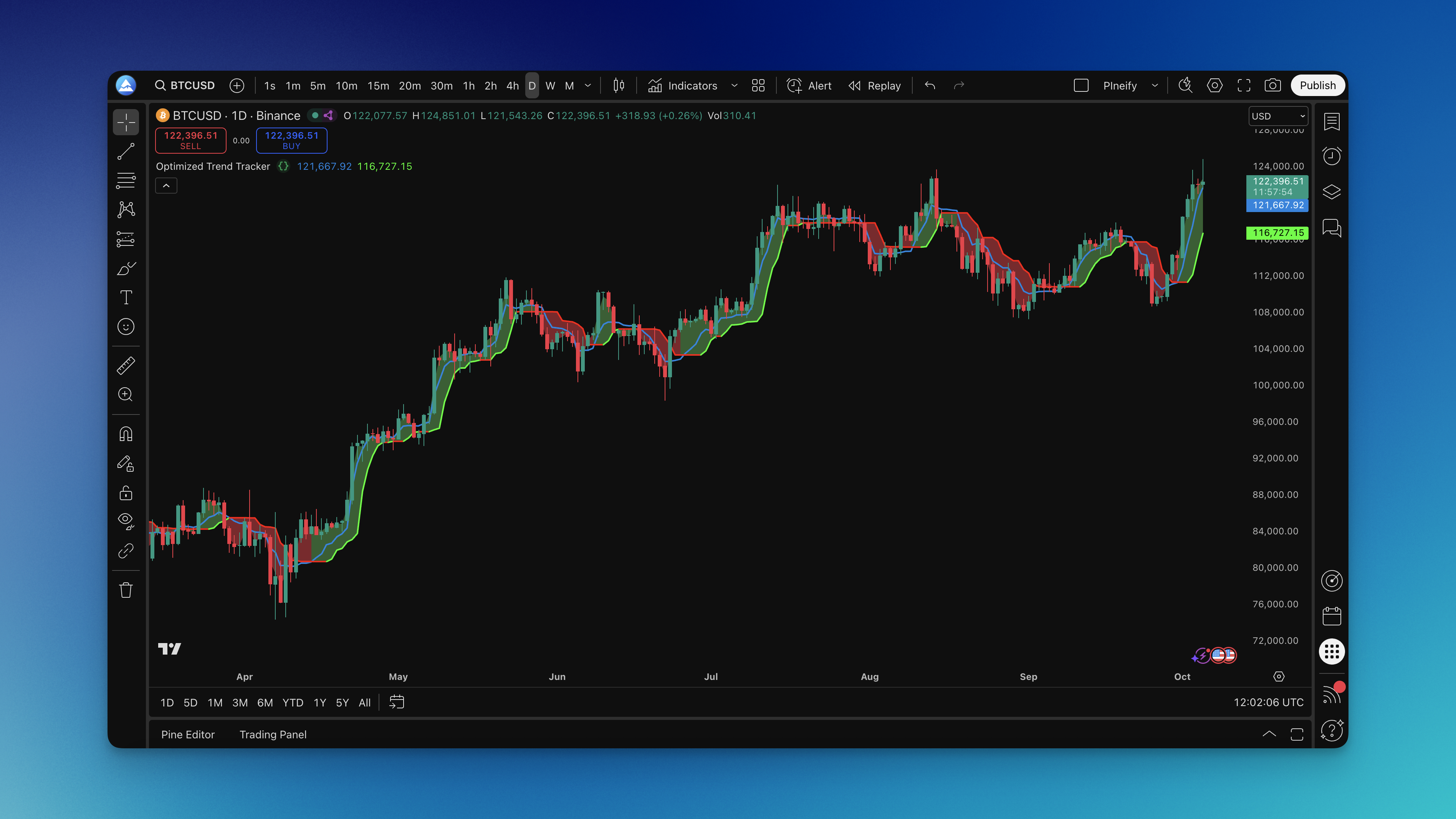Click the ruler measure tool
Viewport: 1456px width, 819px height.
tap(126, 365)
